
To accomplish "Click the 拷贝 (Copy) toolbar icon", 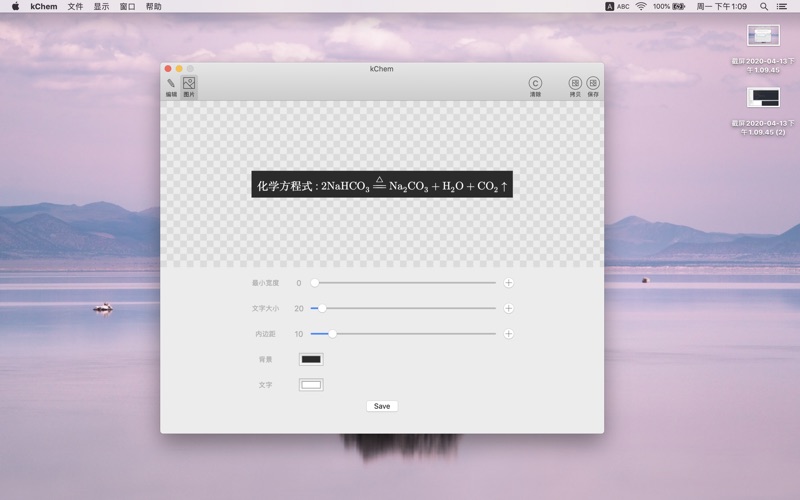I will tap(575, 86).
